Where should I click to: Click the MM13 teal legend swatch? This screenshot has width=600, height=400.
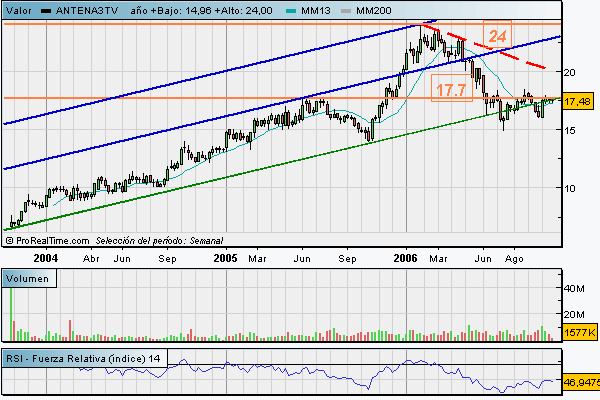[x=292, y=11]
